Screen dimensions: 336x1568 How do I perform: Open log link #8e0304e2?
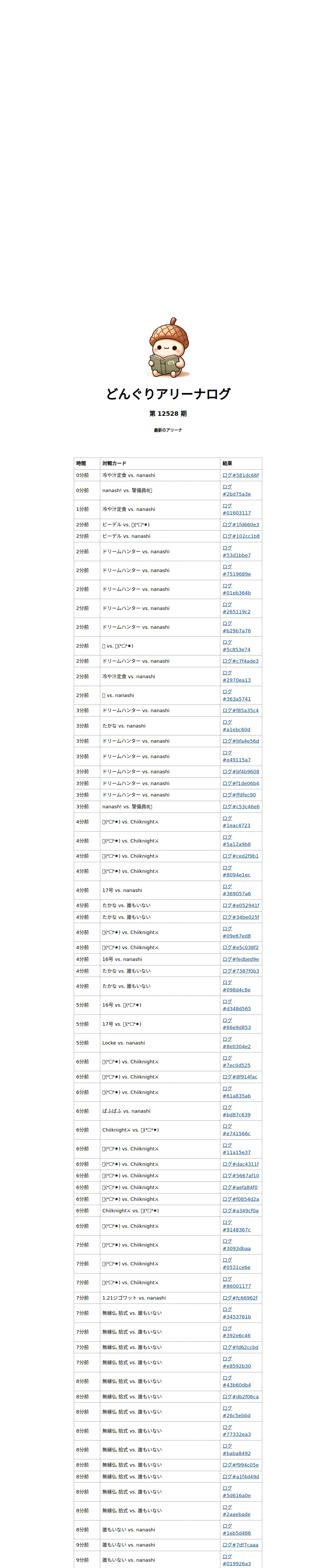[x=237, y=1043]
